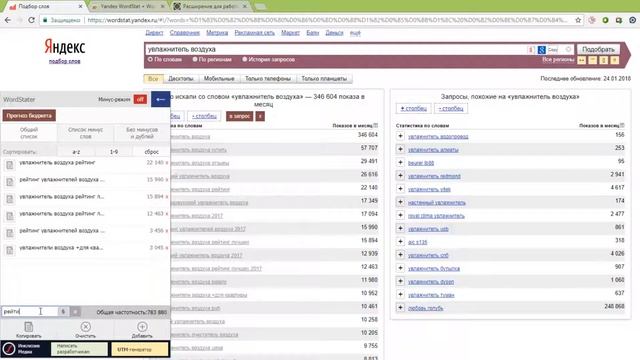Add the увлажнитель vitek similar query
Viewport: 640px width, 360px height.
(x=400, y=189)
